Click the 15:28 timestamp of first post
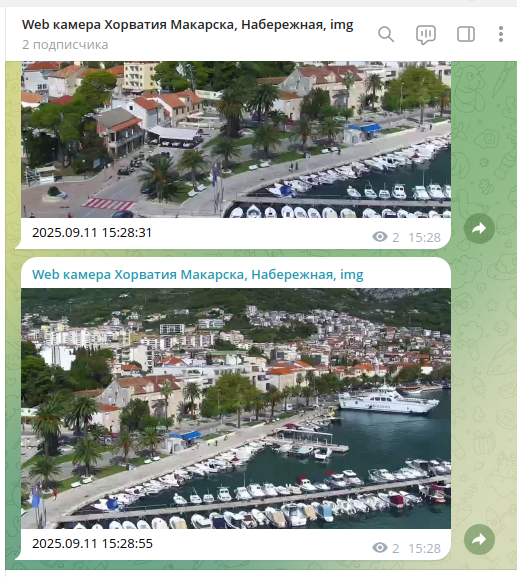The image size is (517, 577). [425, 238]
